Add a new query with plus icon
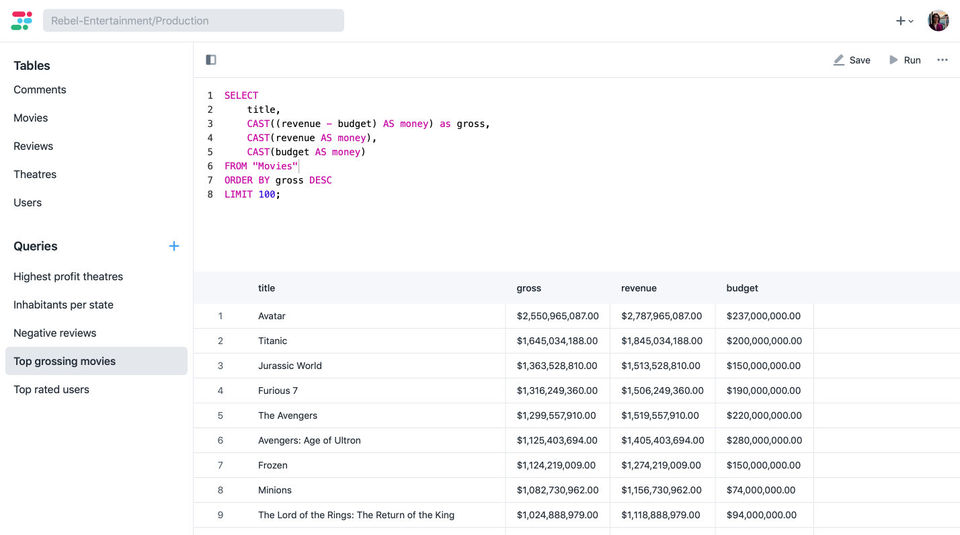Screen dimensions: 960x535 [x=174, y=246]
